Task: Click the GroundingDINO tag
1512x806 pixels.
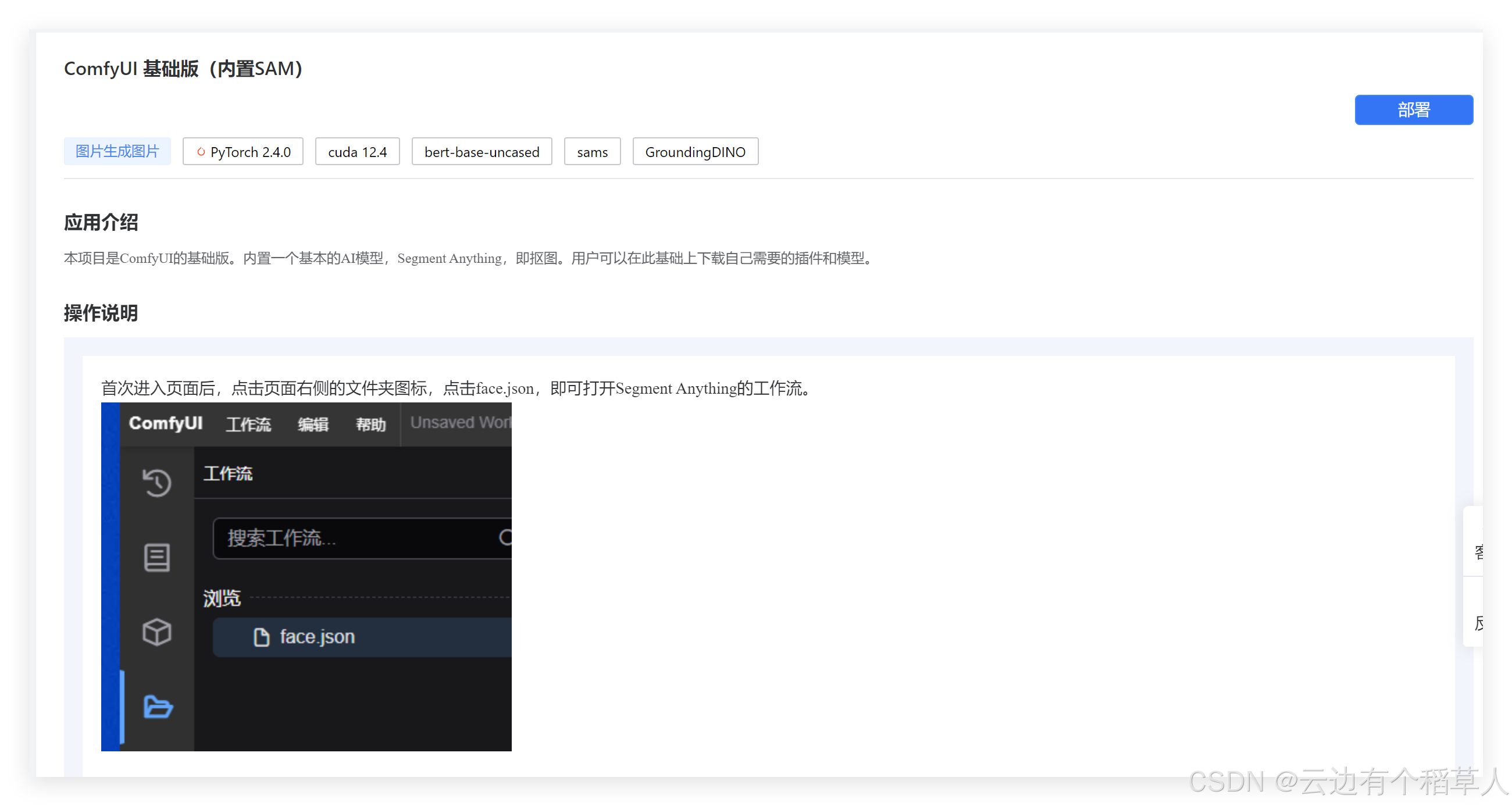Action: (x=695, y=152)
